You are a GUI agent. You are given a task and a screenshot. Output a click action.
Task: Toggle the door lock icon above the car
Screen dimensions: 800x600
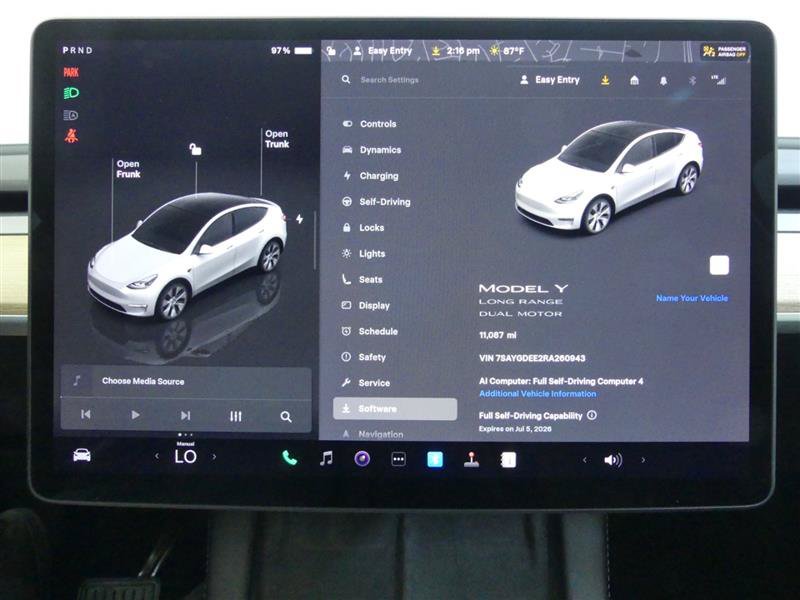pos(195,149)
